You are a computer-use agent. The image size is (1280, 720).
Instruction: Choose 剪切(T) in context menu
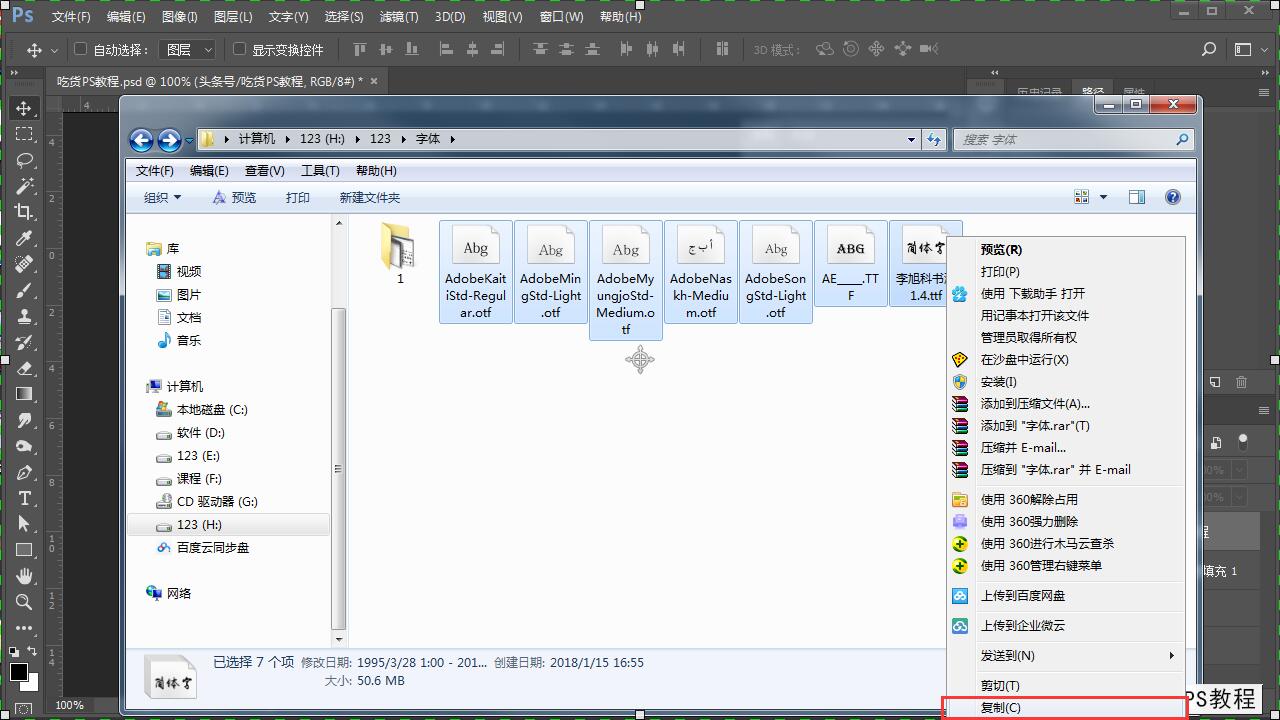click(1066, 685)
